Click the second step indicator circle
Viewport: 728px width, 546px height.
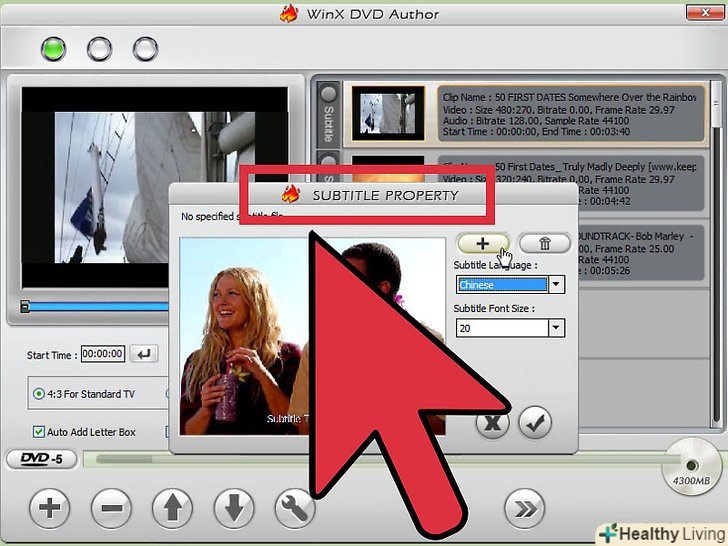(x=99, y=49)
